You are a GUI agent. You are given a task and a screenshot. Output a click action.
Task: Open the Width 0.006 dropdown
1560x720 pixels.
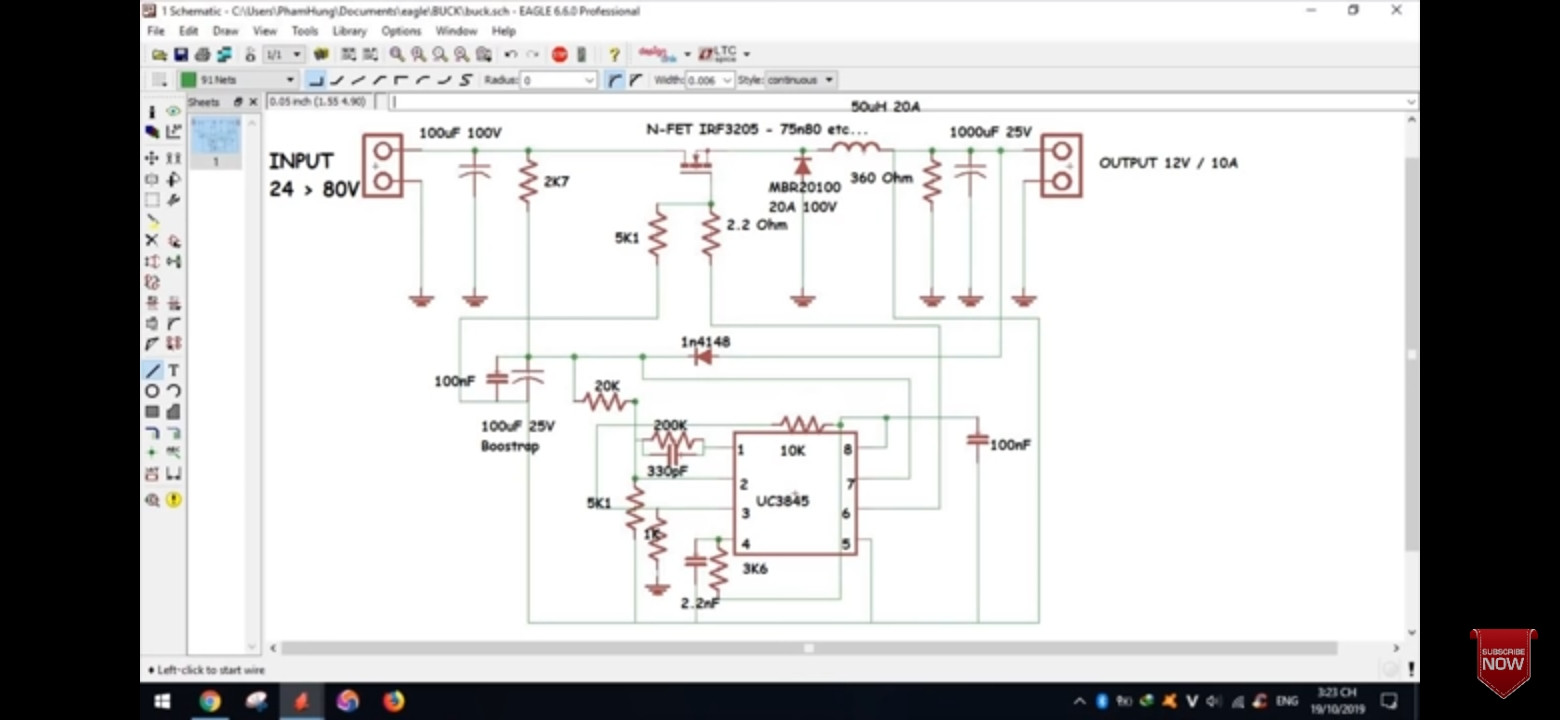coord(709,80)
